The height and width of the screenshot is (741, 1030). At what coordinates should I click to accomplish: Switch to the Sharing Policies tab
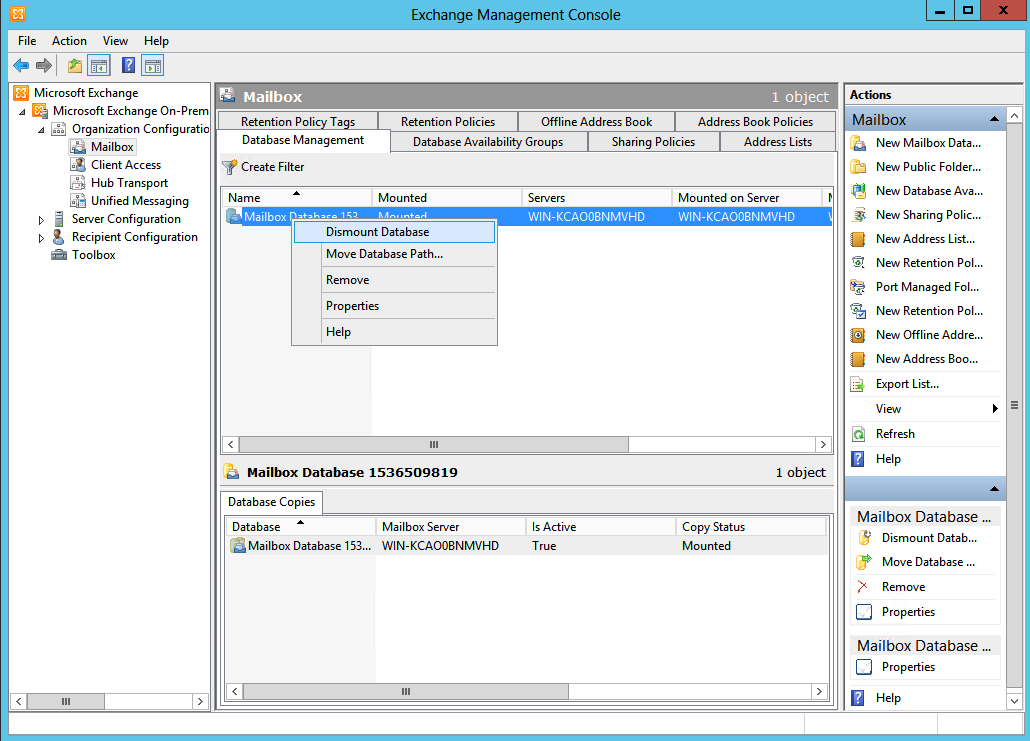653,141
